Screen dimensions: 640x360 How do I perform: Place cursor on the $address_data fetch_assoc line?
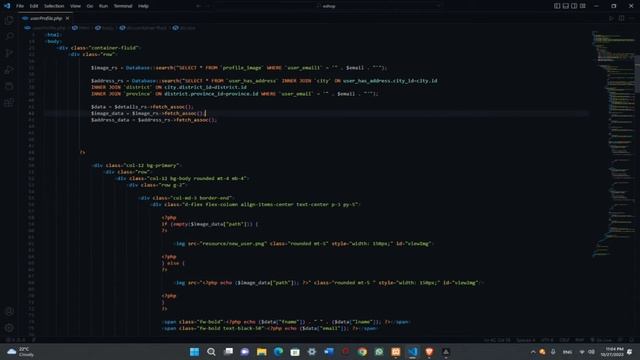click(x=154, y=120)
